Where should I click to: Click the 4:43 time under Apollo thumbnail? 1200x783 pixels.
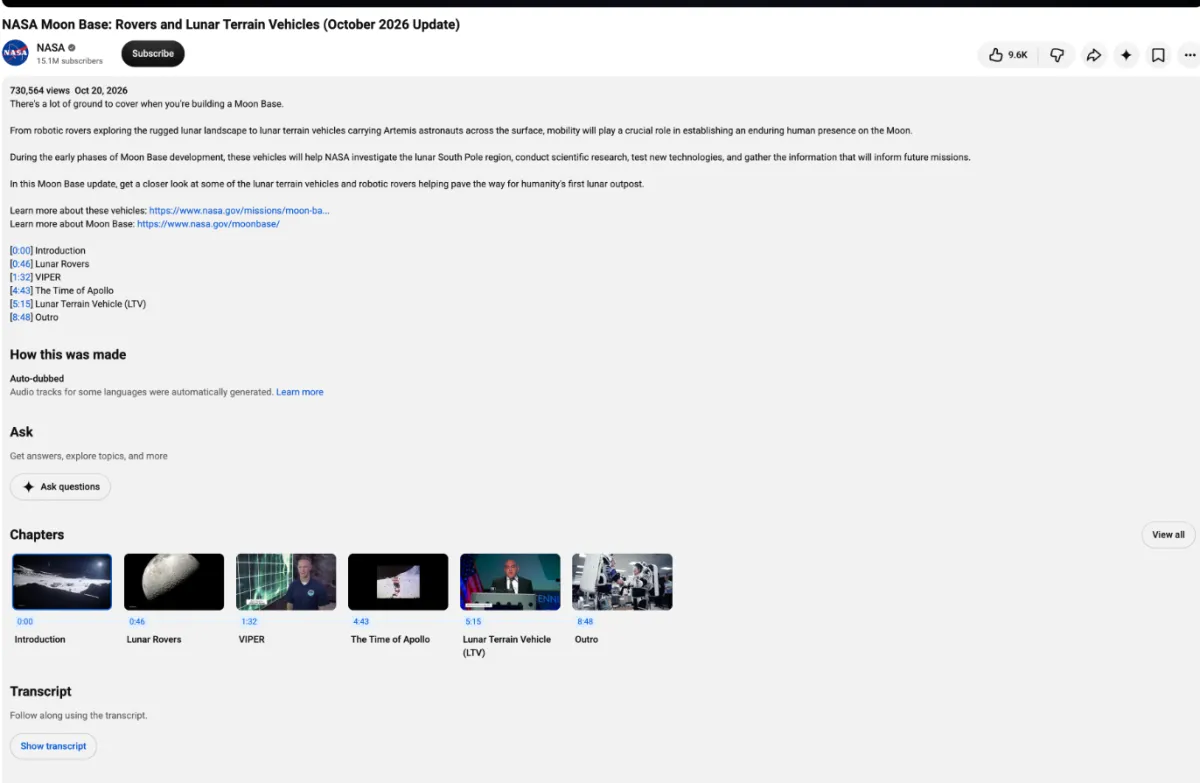[361, 622]
